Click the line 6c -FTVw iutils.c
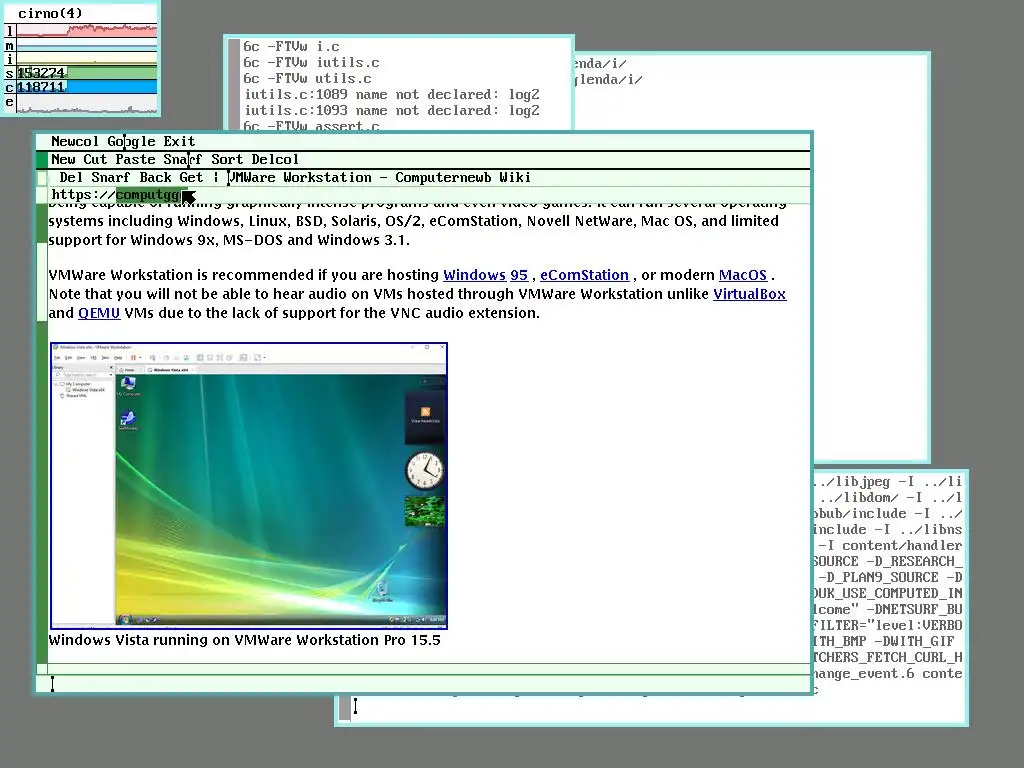The width and height of the screenshot is (1024, 768). (311, 63)
